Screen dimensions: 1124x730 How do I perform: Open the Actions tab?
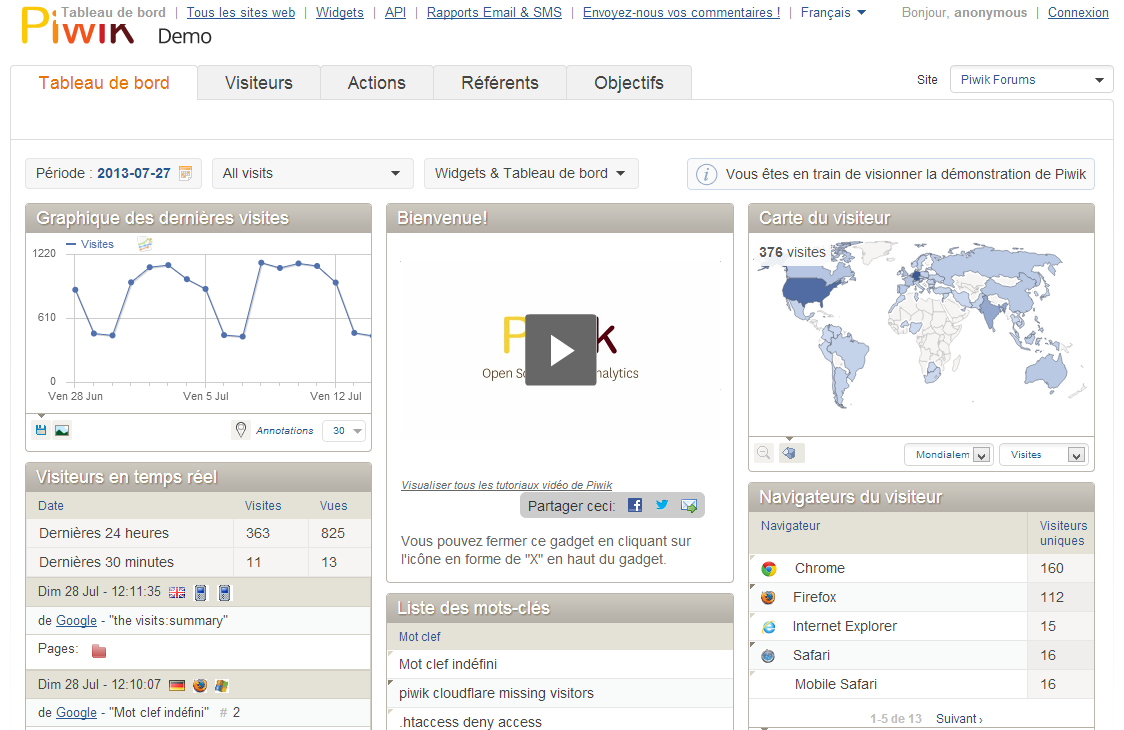(376, 83)
